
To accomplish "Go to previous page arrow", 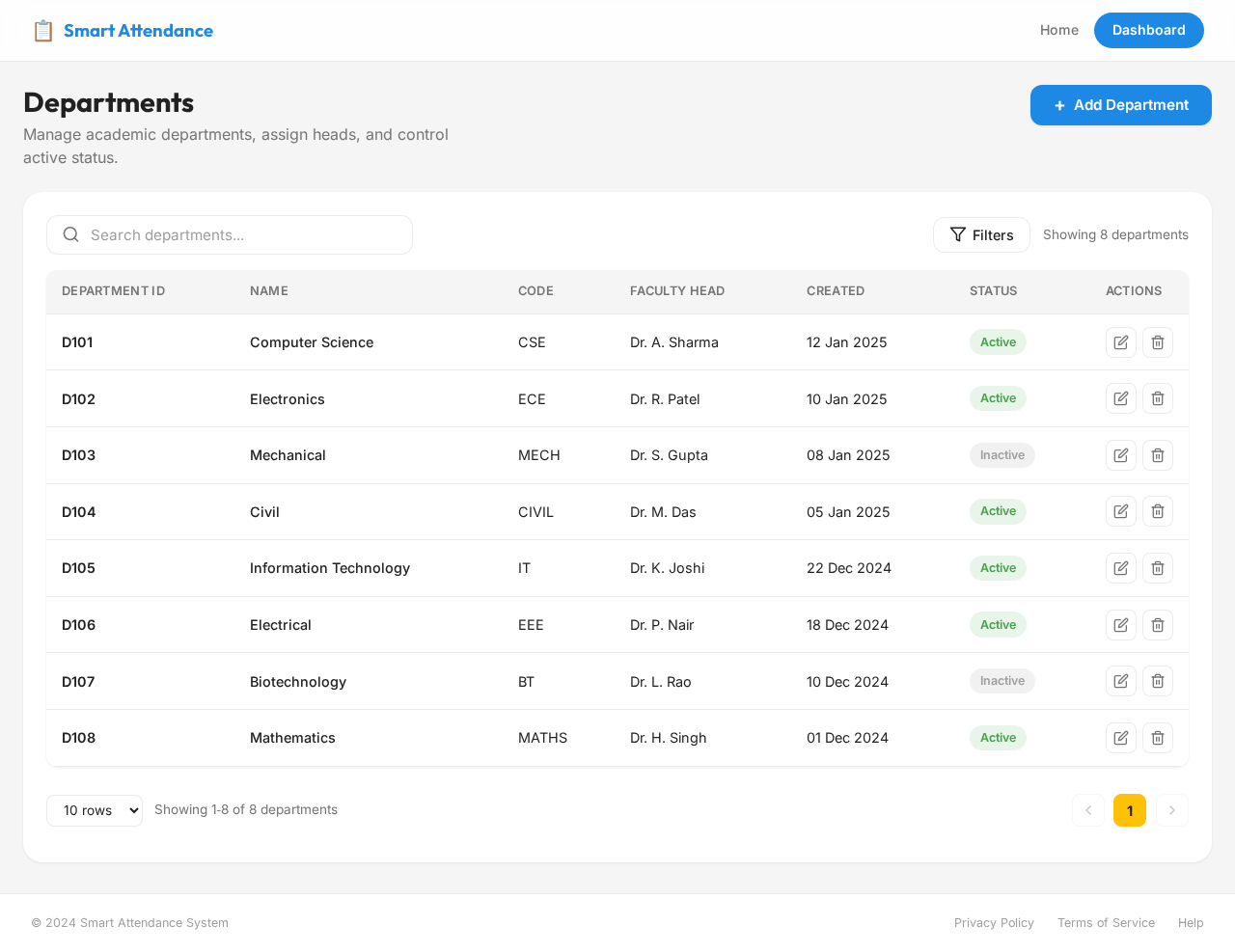I will pyautogui.click(x=1088, y=810).
